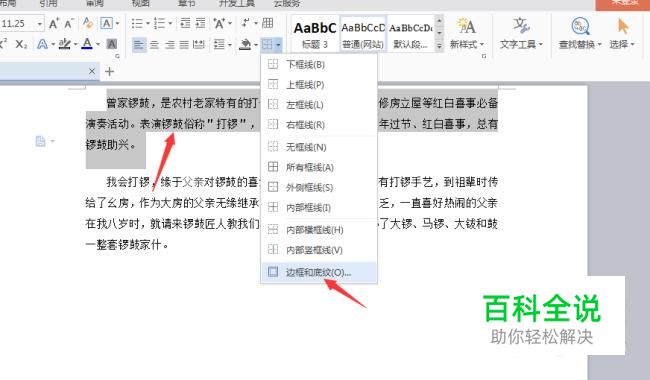
Task: Expand the character border arrow
Action: coord(118,24)
